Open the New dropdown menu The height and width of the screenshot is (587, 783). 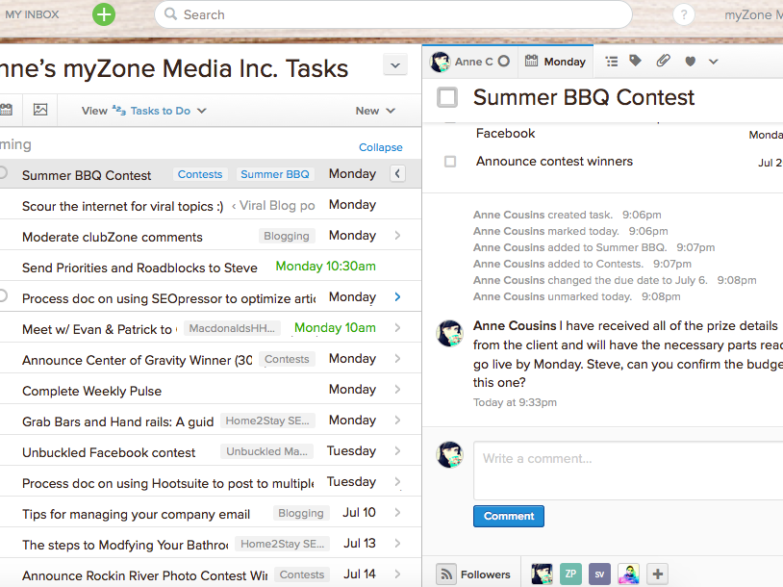click(375, 111)
